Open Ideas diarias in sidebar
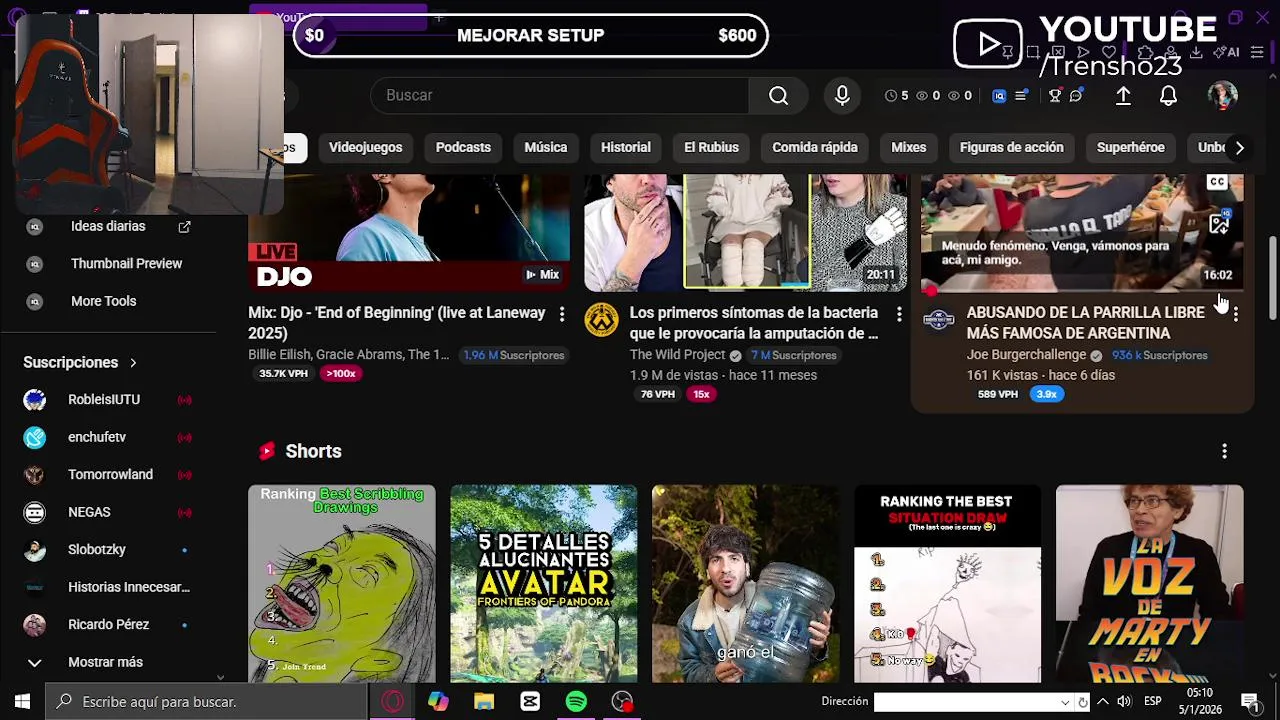 (x=108, y=227)
